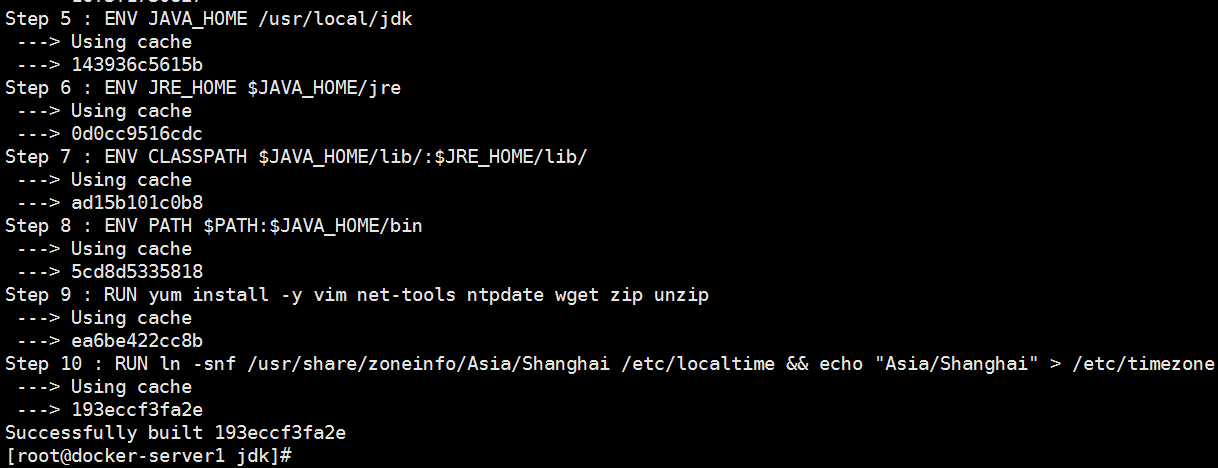1218x468 pixels.
Task: Click the Step 6 ENV JRE_HOME line
Action: point(203,88)
